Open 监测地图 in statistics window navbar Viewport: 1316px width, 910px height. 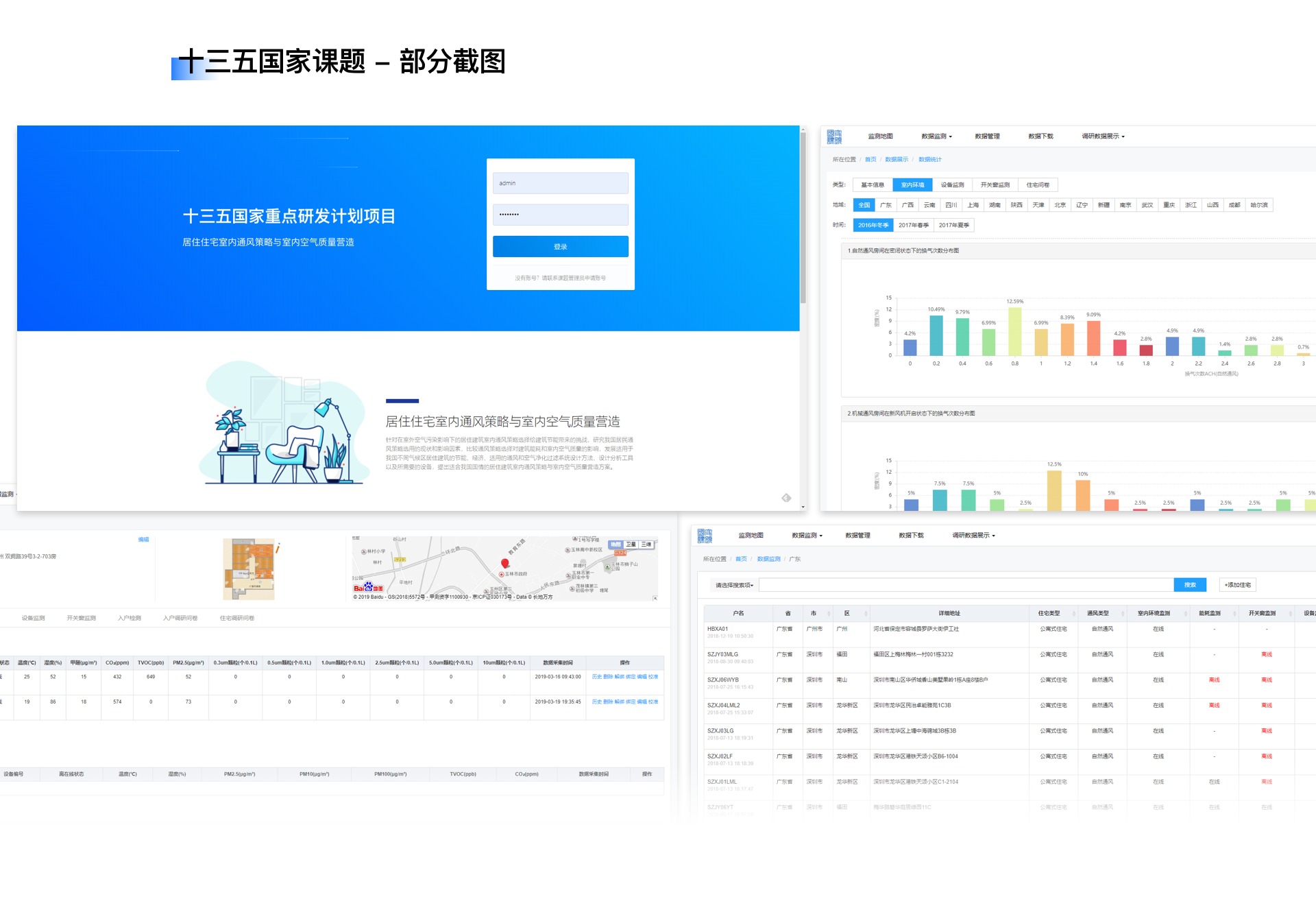point(880,136)
